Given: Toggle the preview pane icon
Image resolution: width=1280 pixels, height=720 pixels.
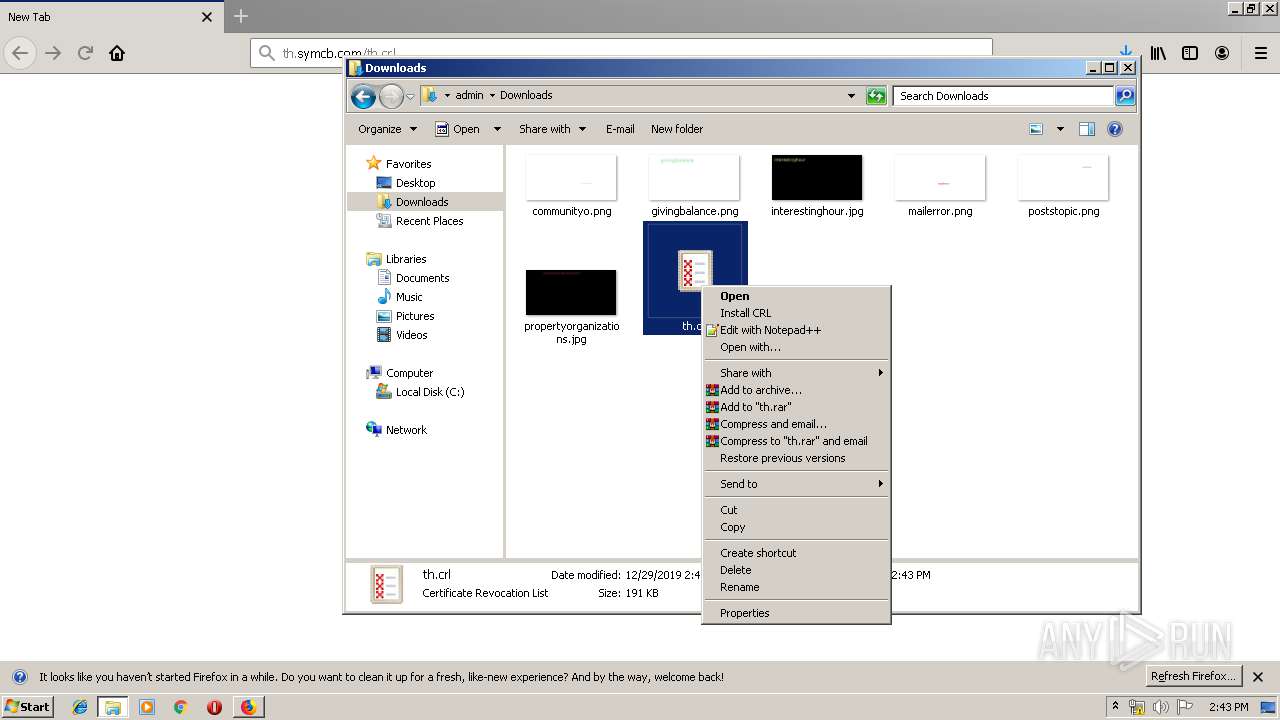Looking at the screenshot, I should [x=1087, y=129].
